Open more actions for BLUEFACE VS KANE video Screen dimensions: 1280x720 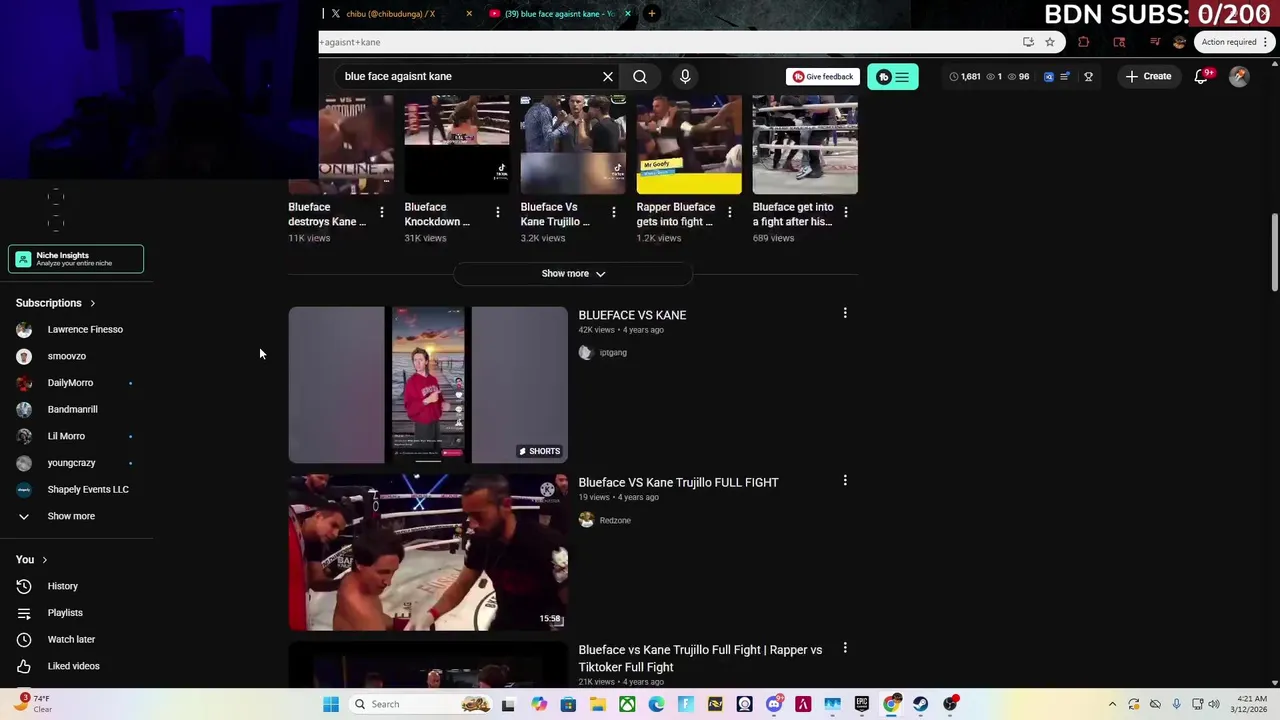click(x=845, y=314)
